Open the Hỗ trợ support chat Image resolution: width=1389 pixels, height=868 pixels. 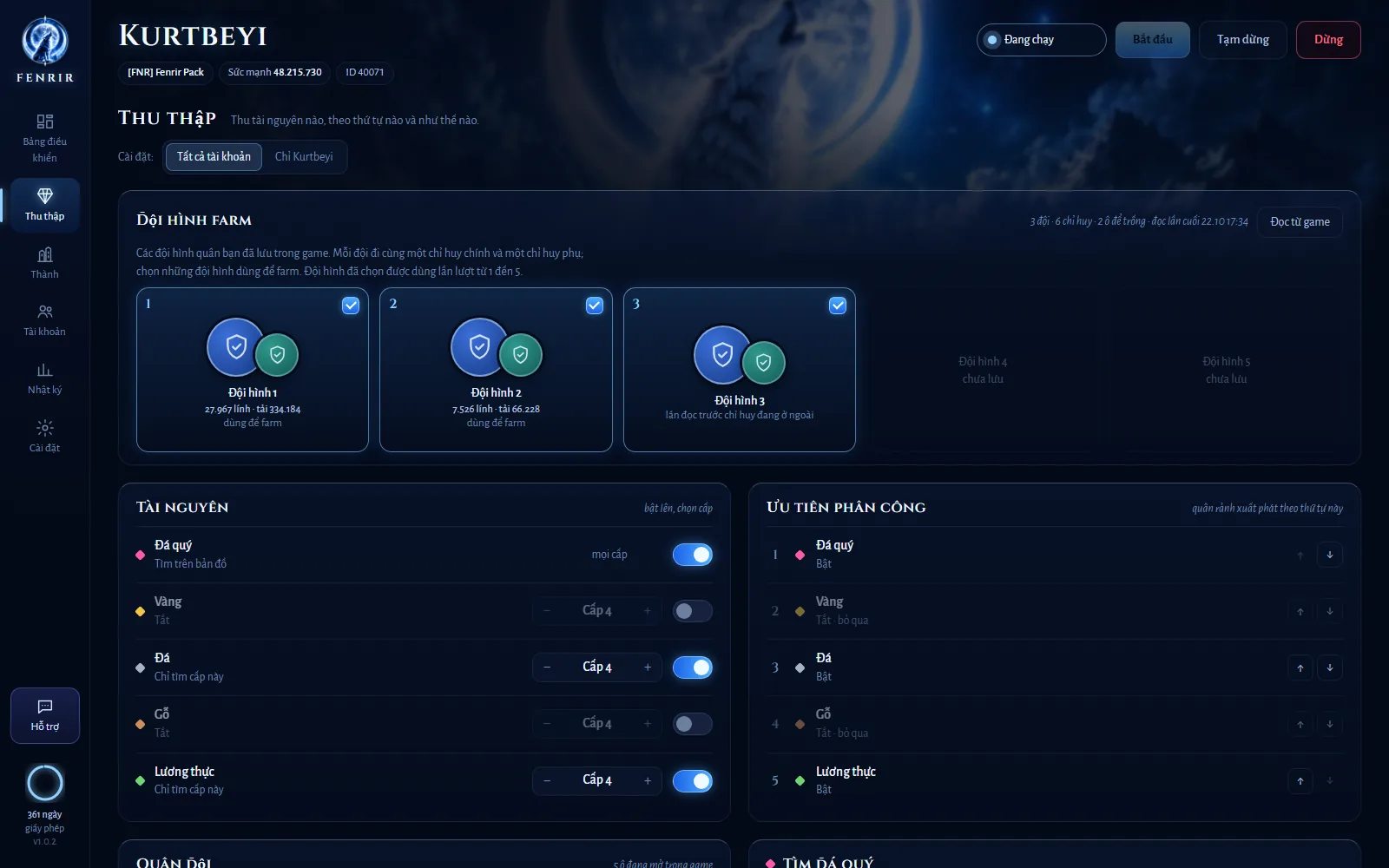point(45,715)
